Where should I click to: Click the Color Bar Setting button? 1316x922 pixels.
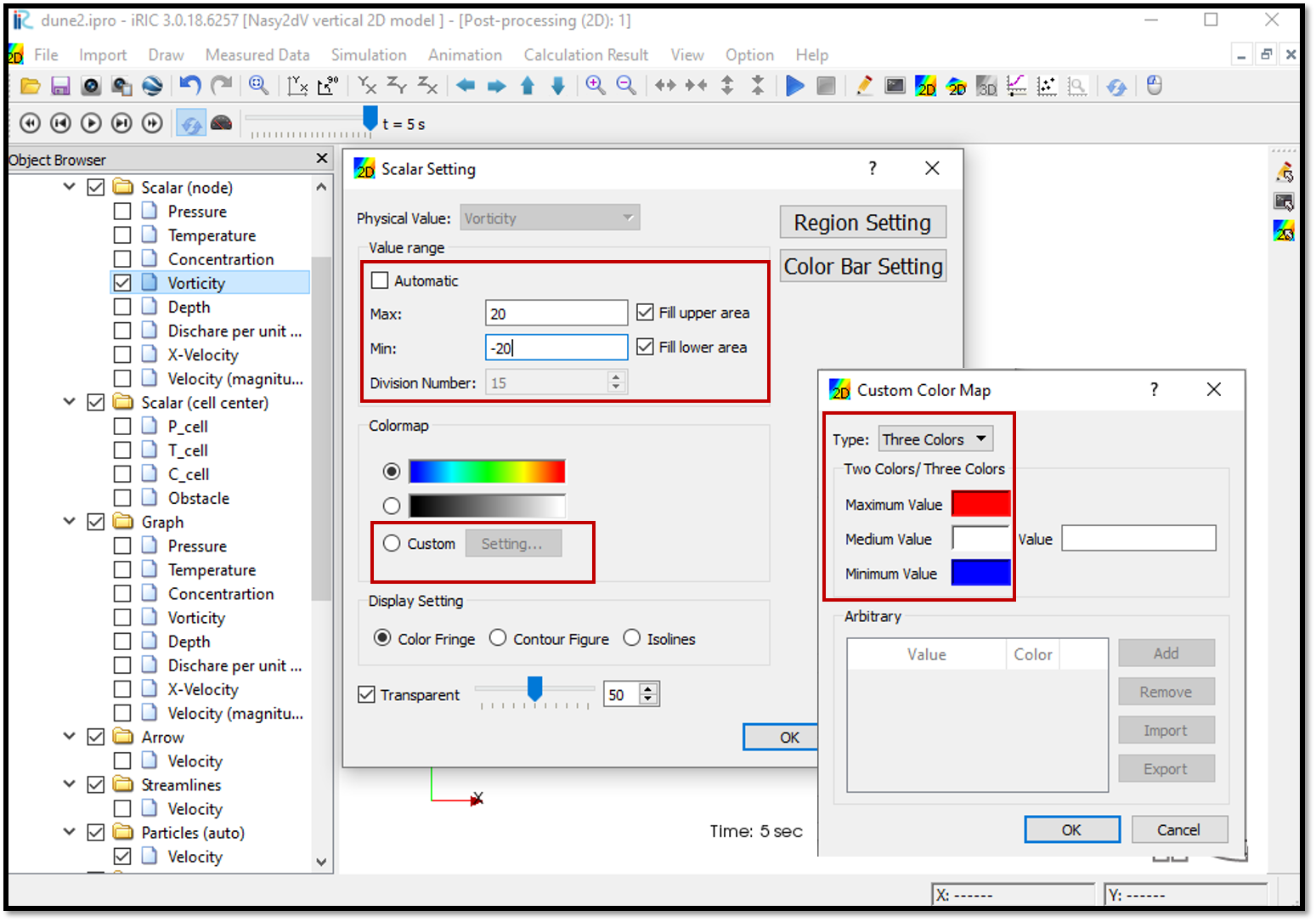tap(862, 266)
